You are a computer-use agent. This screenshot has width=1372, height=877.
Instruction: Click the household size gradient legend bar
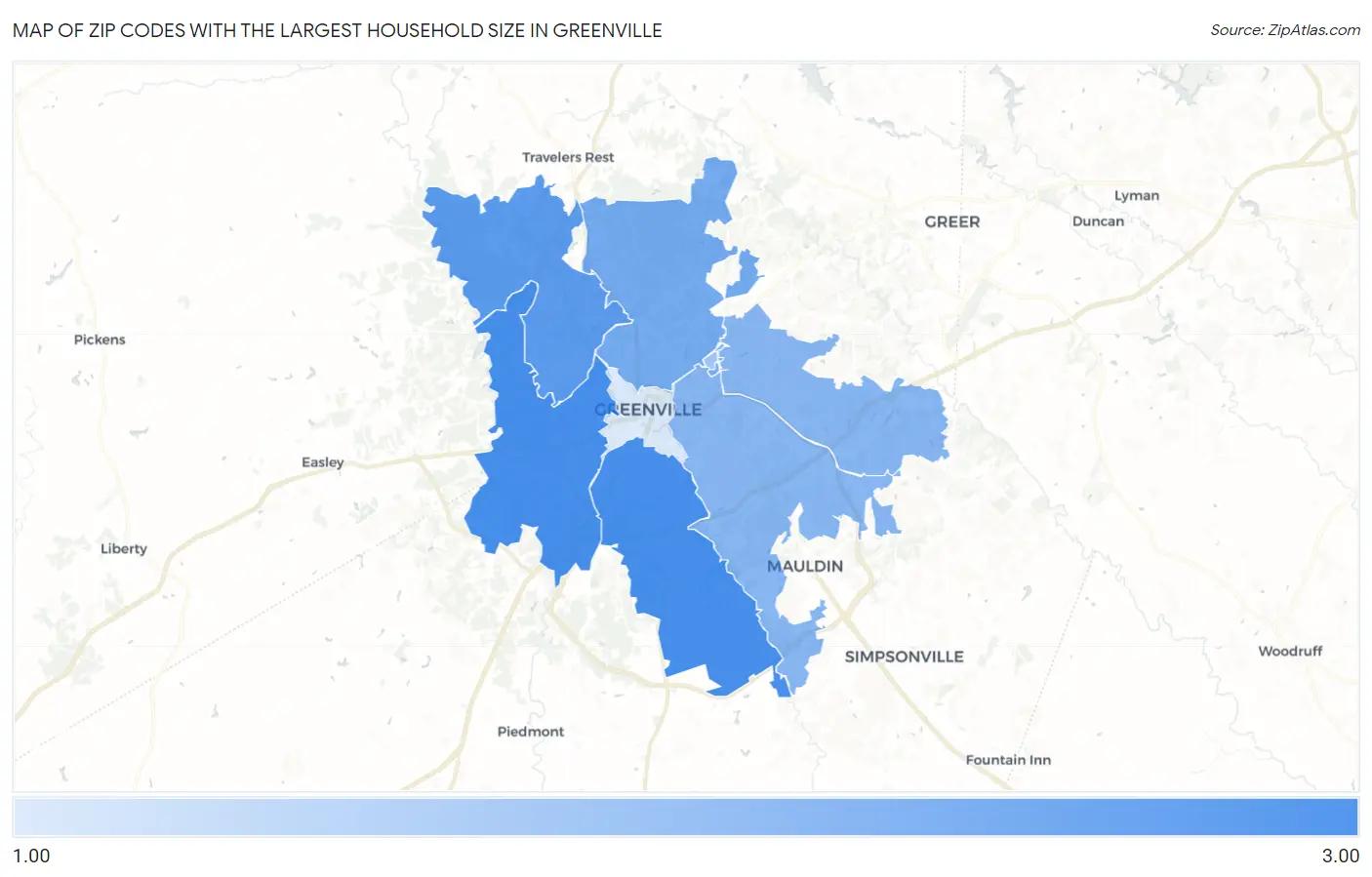[685, 817]
